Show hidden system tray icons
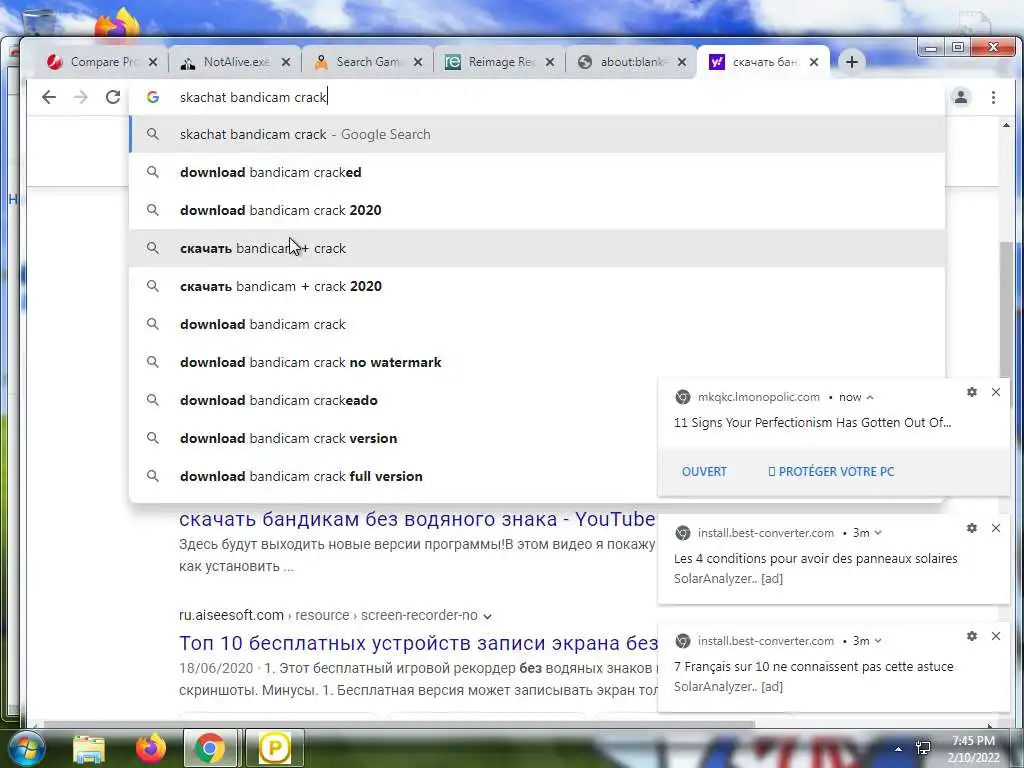Viewport: 1024px width, 768px height. 899,749
